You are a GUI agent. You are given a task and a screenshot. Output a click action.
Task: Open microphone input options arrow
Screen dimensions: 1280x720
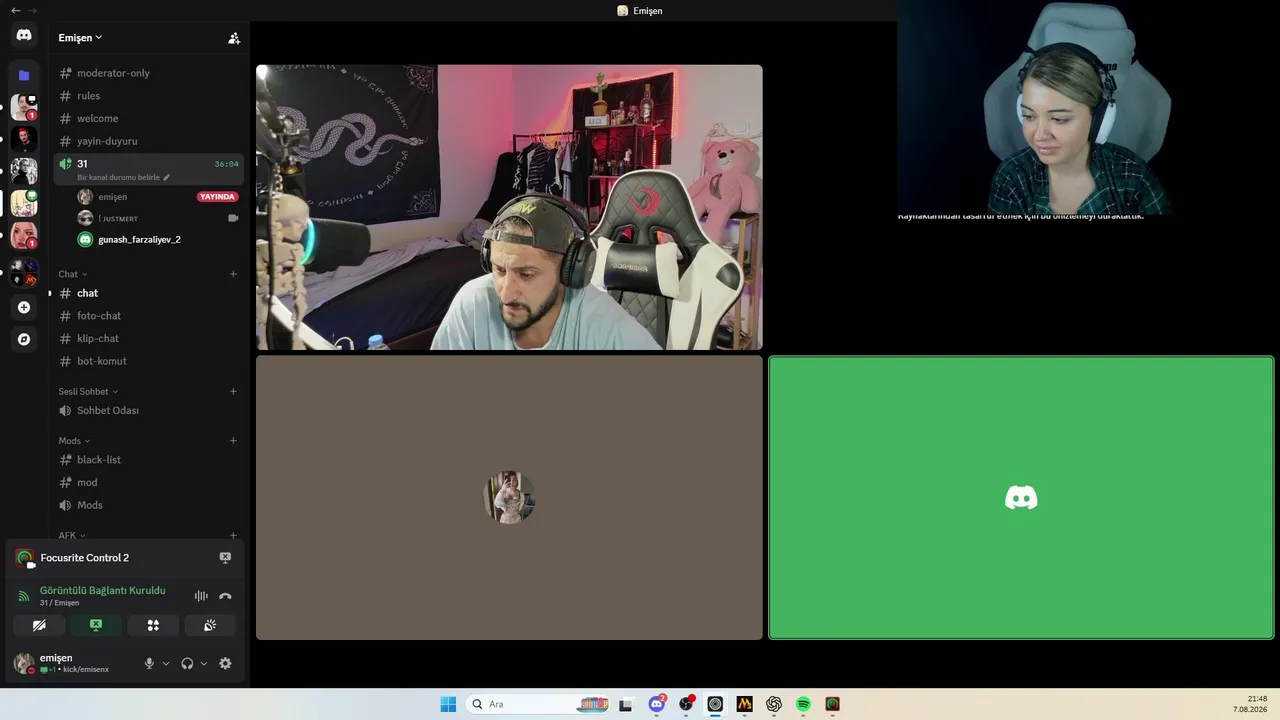tap(166, 663)
